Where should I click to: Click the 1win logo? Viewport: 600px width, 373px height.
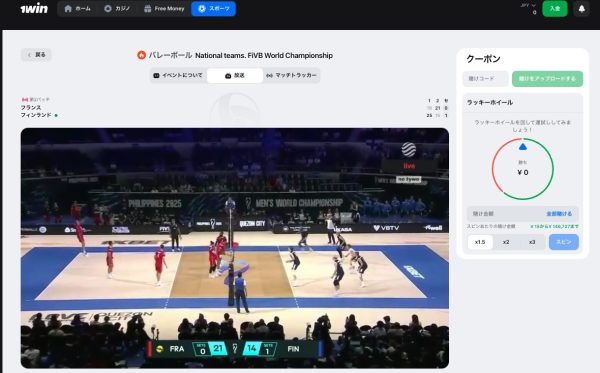[34, 8]
